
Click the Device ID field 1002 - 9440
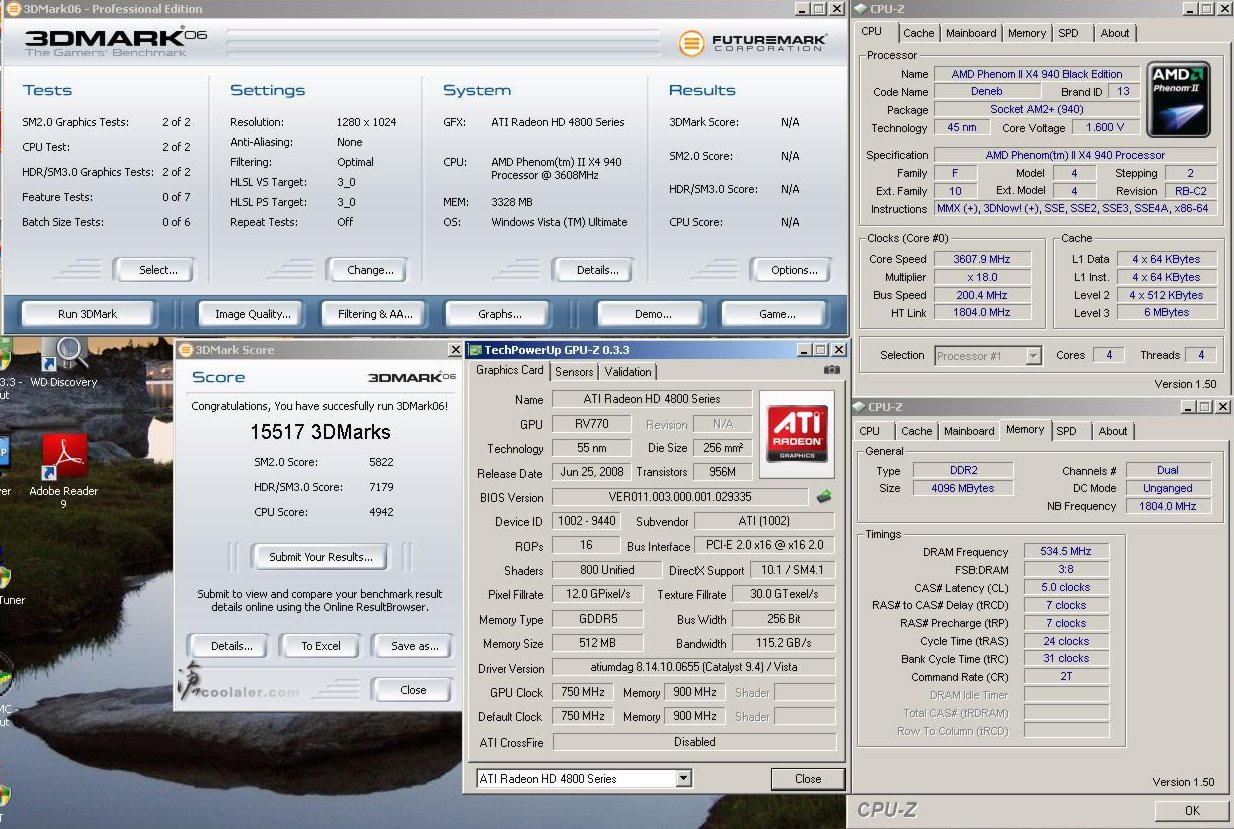click(x=586, y=521)
